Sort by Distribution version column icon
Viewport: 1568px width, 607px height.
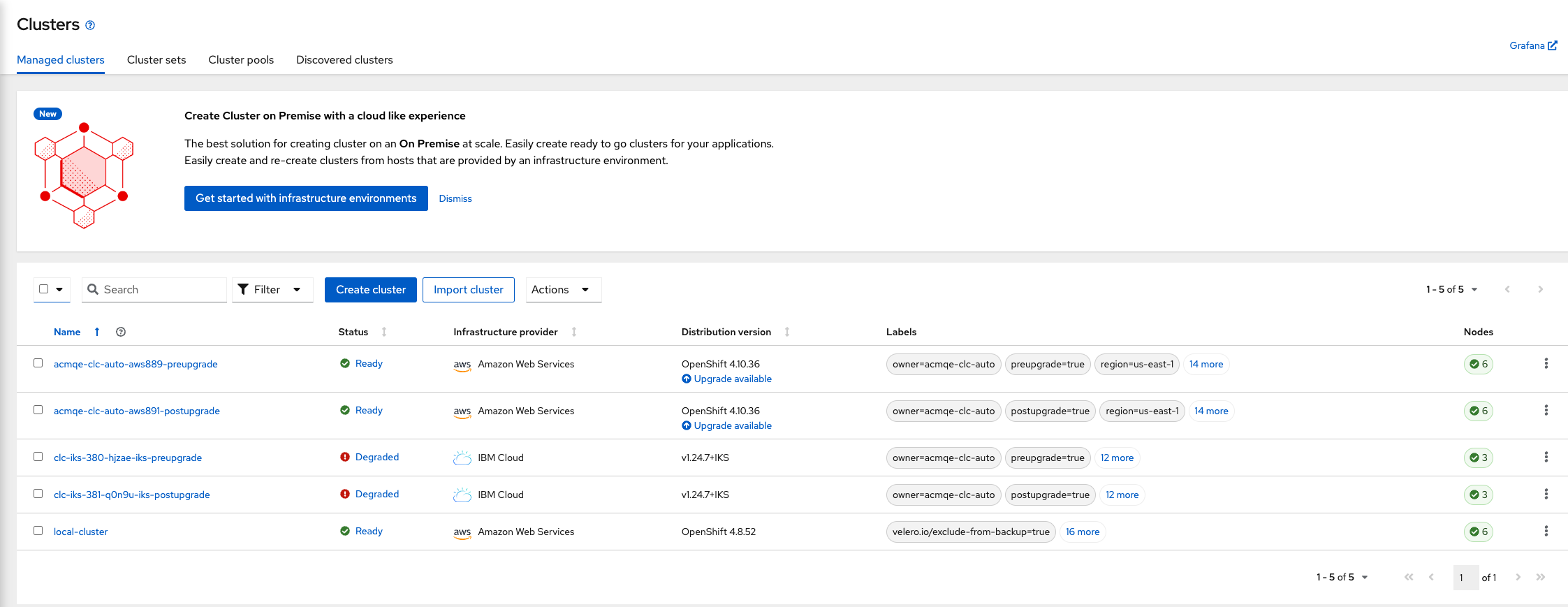point(787,332)
